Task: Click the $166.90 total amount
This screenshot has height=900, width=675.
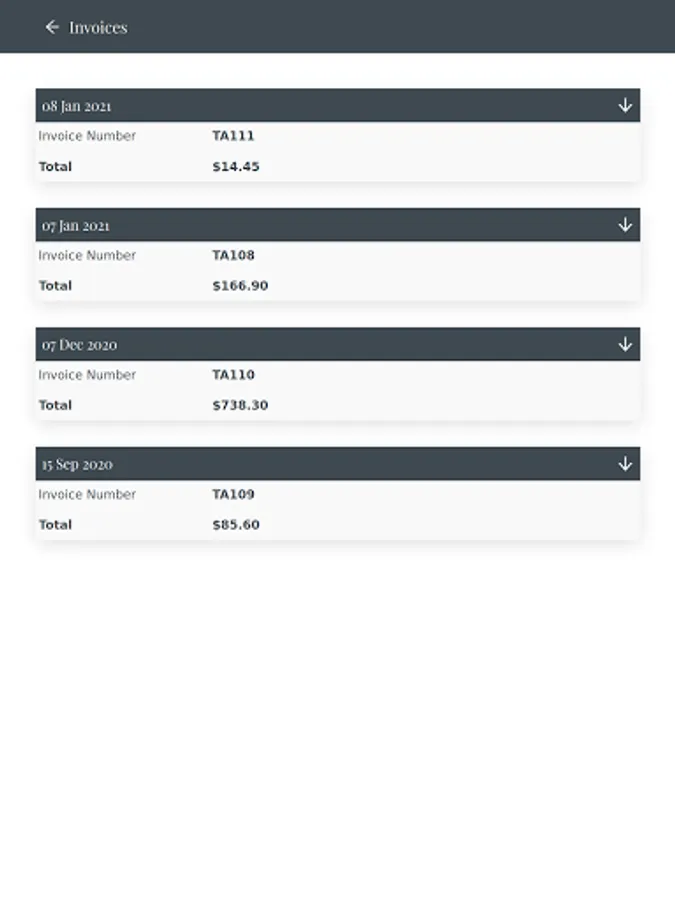Action: point(240,286)
